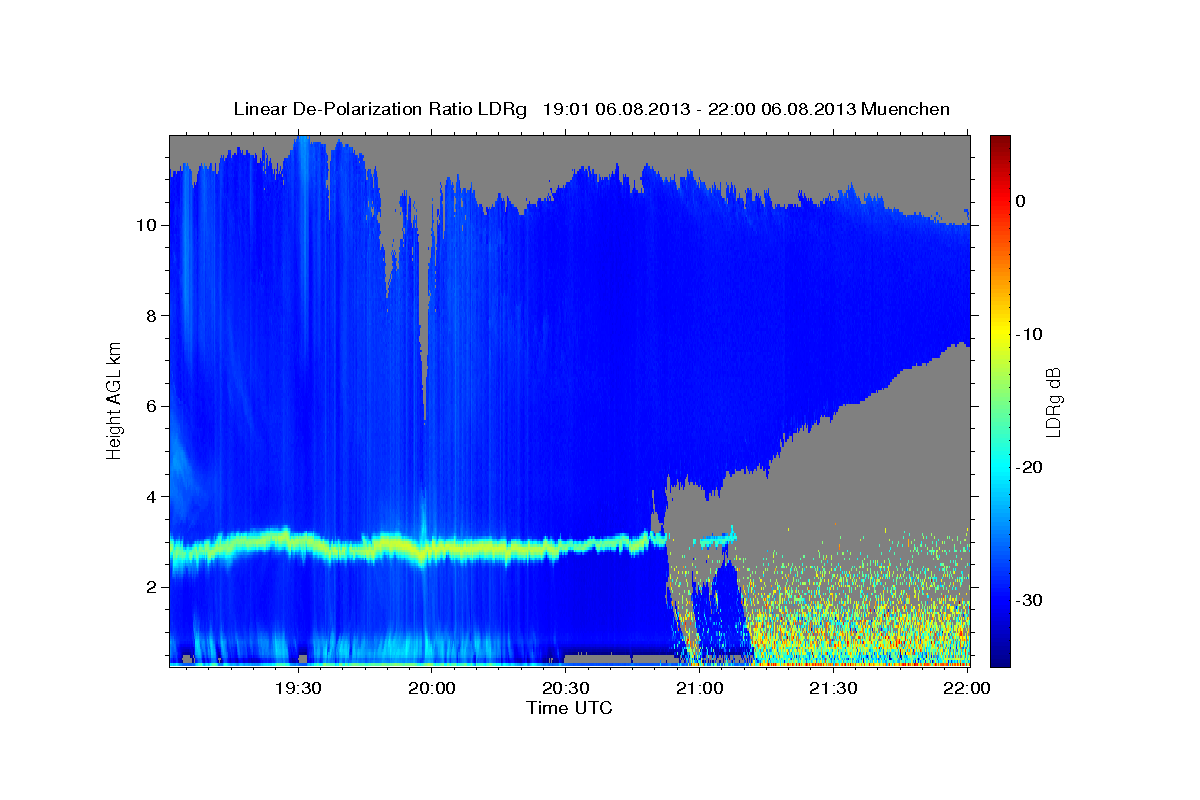Click the colorbar value label '-10'

[1030, 334]
